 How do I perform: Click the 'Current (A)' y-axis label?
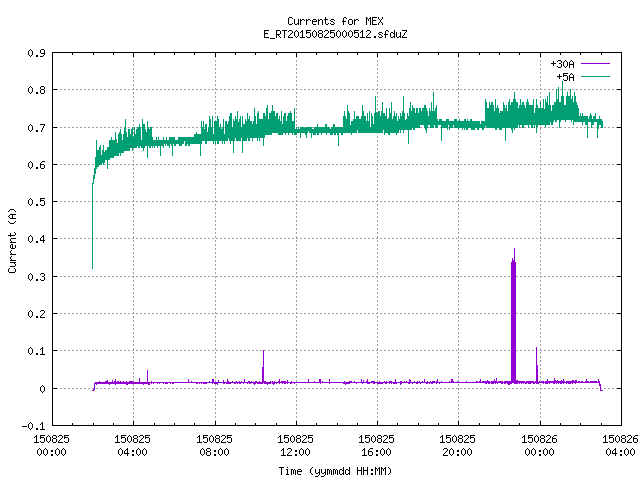tap(12, 240)
